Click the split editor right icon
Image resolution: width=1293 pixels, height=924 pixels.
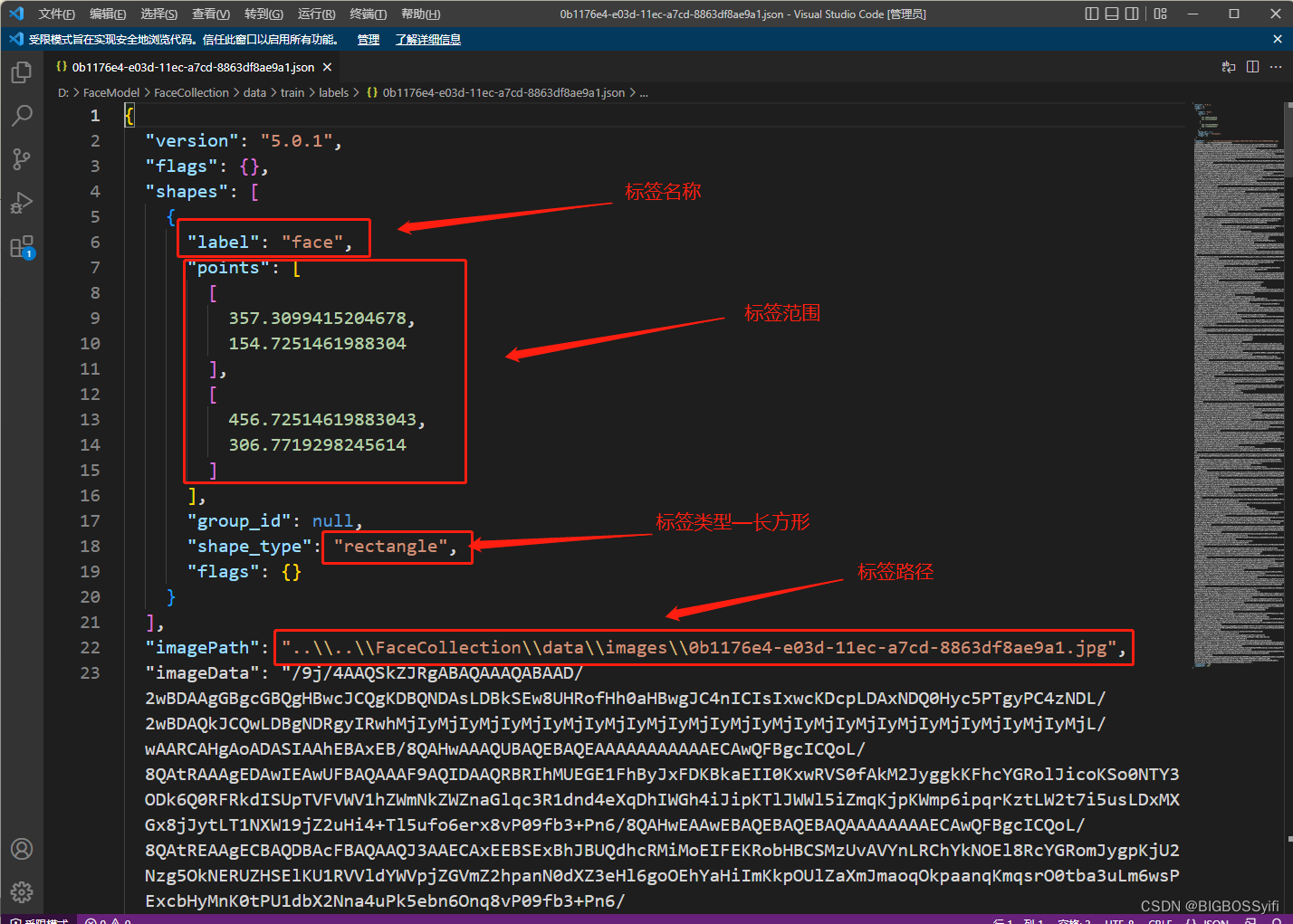click(1252, 67)
